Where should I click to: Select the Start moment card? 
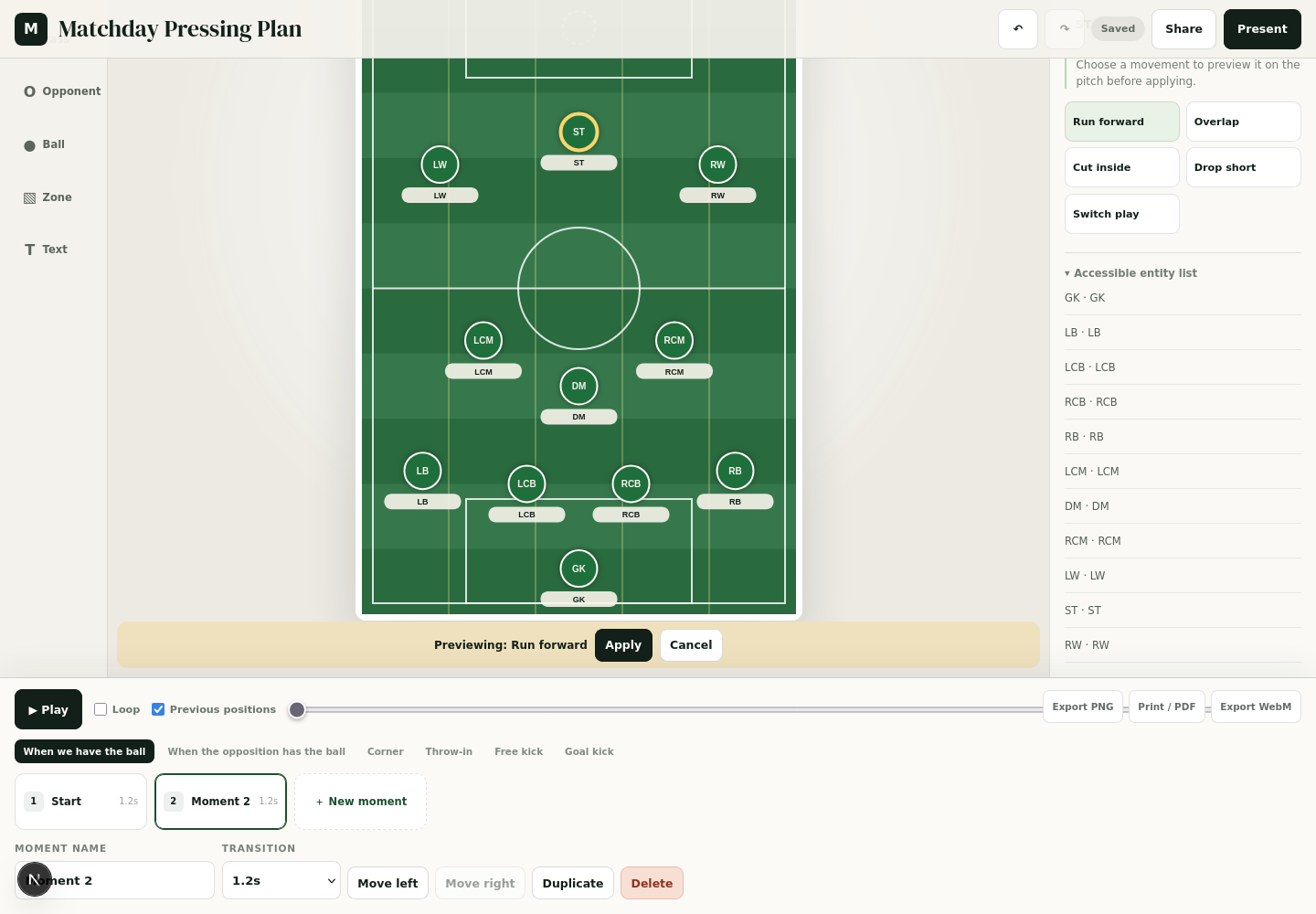pos(80,802)
